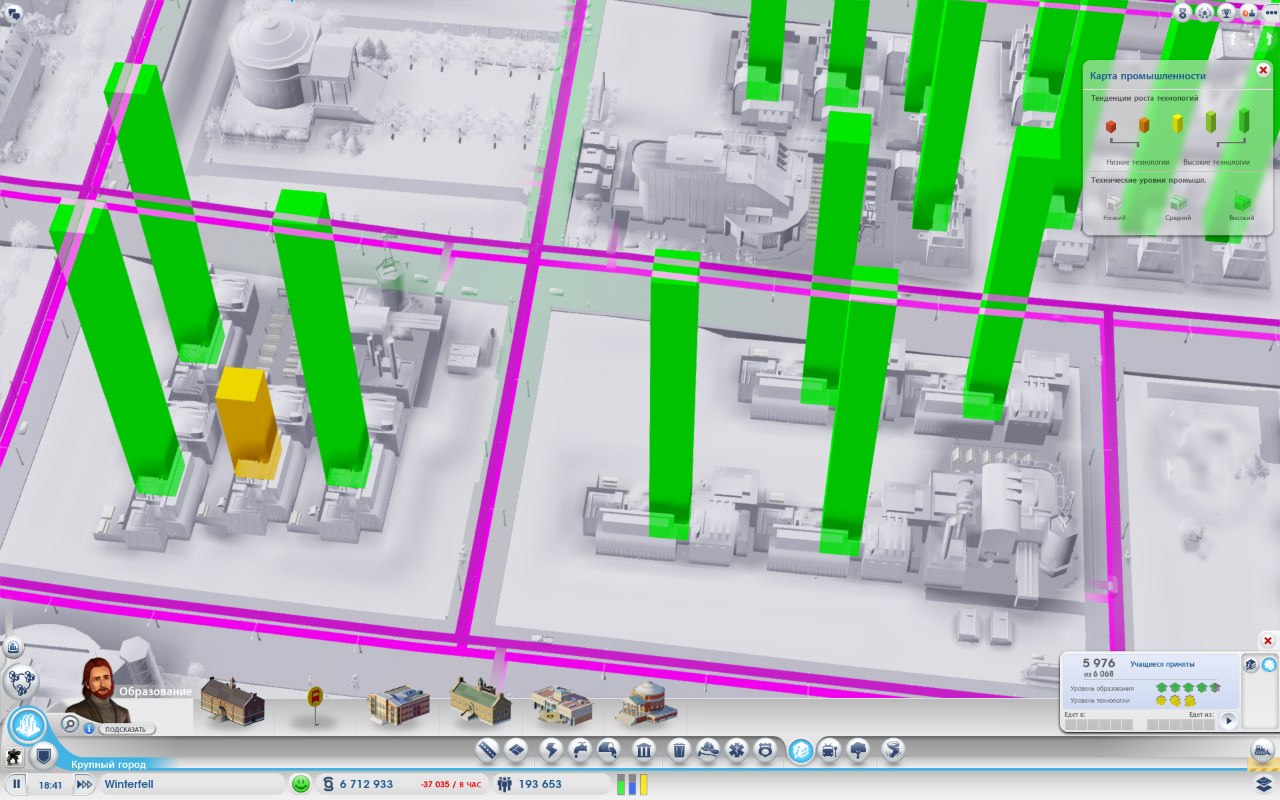Open the data layers stack icon
The height and width of the screenshot is (800, 1280).
click(1263, 783)
